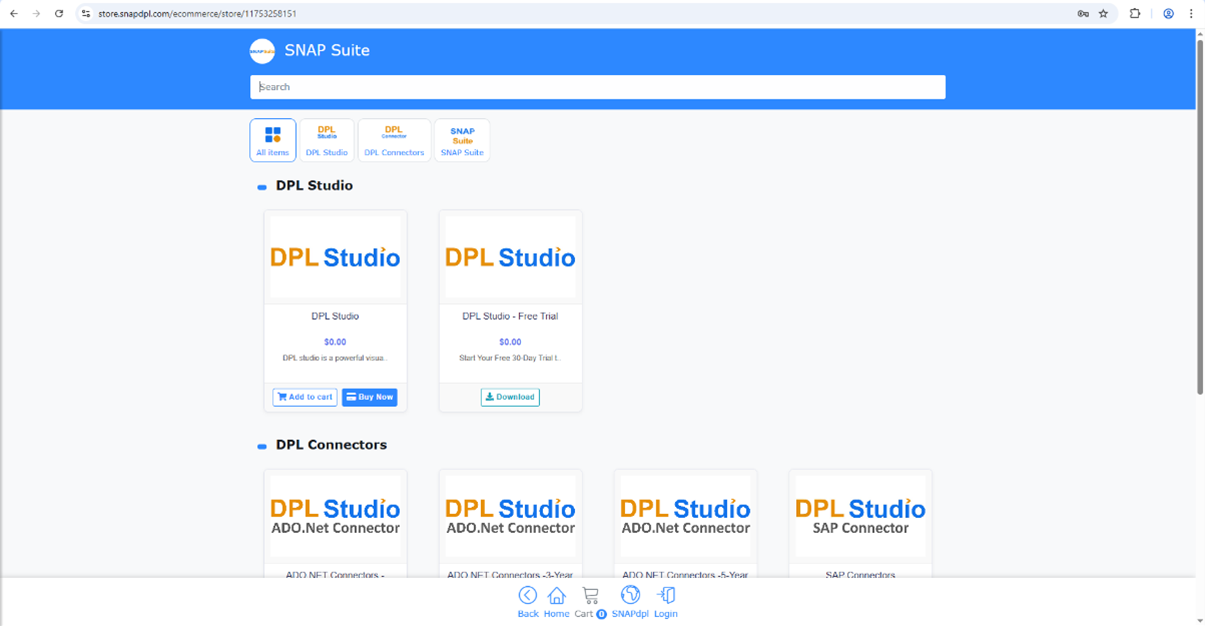Bookmark this page with the star icon
1205x626 pixels.
tap(1103, 14)
